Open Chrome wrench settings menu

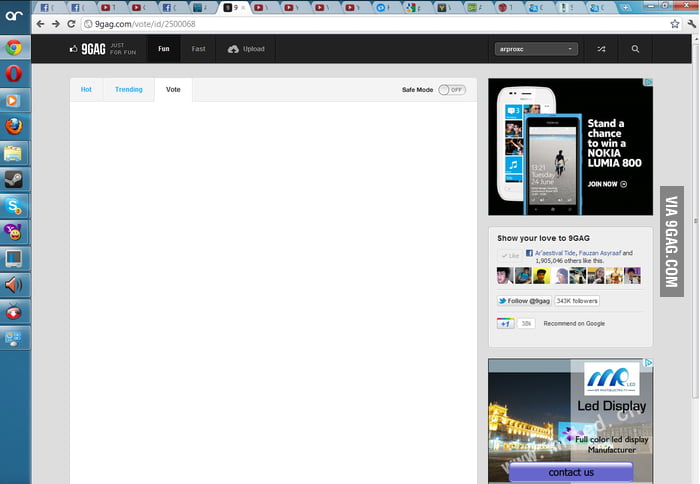click(690, 23)
